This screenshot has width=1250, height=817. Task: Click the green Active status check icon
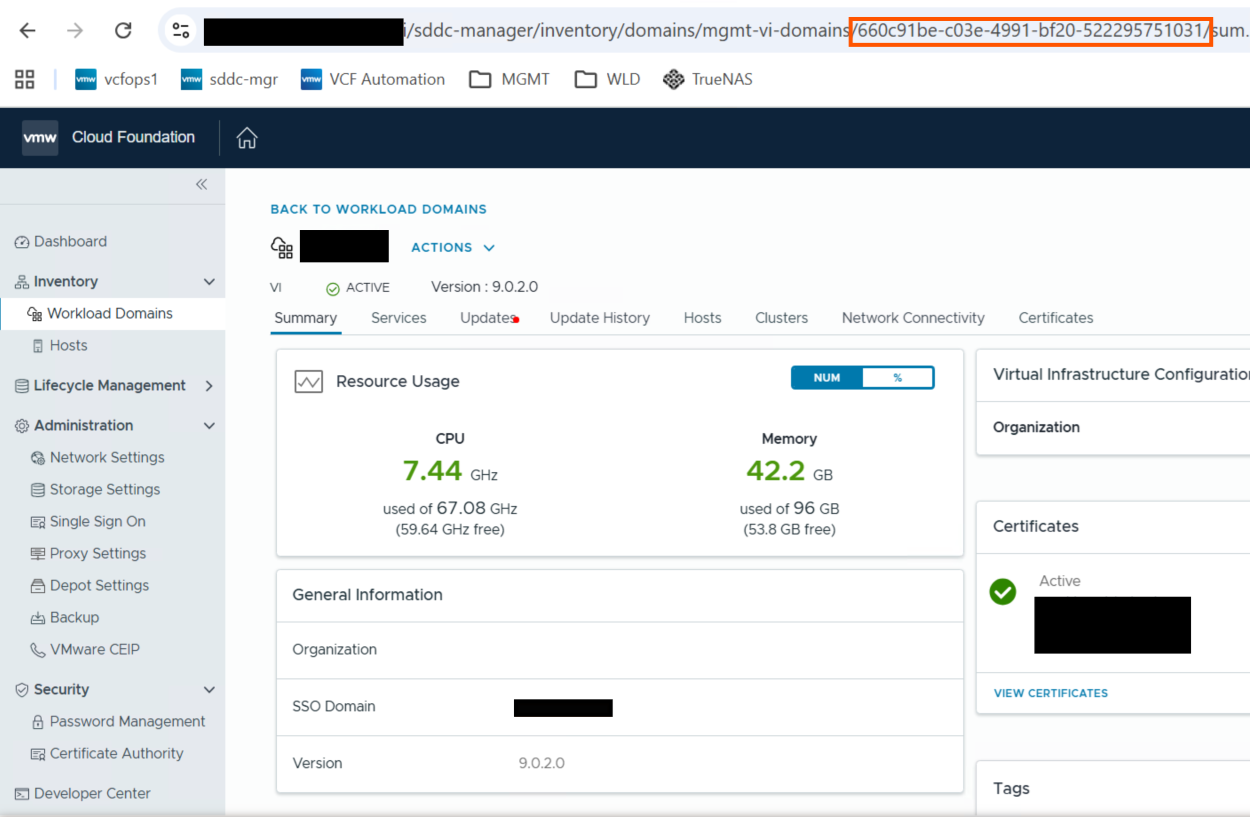333,288
